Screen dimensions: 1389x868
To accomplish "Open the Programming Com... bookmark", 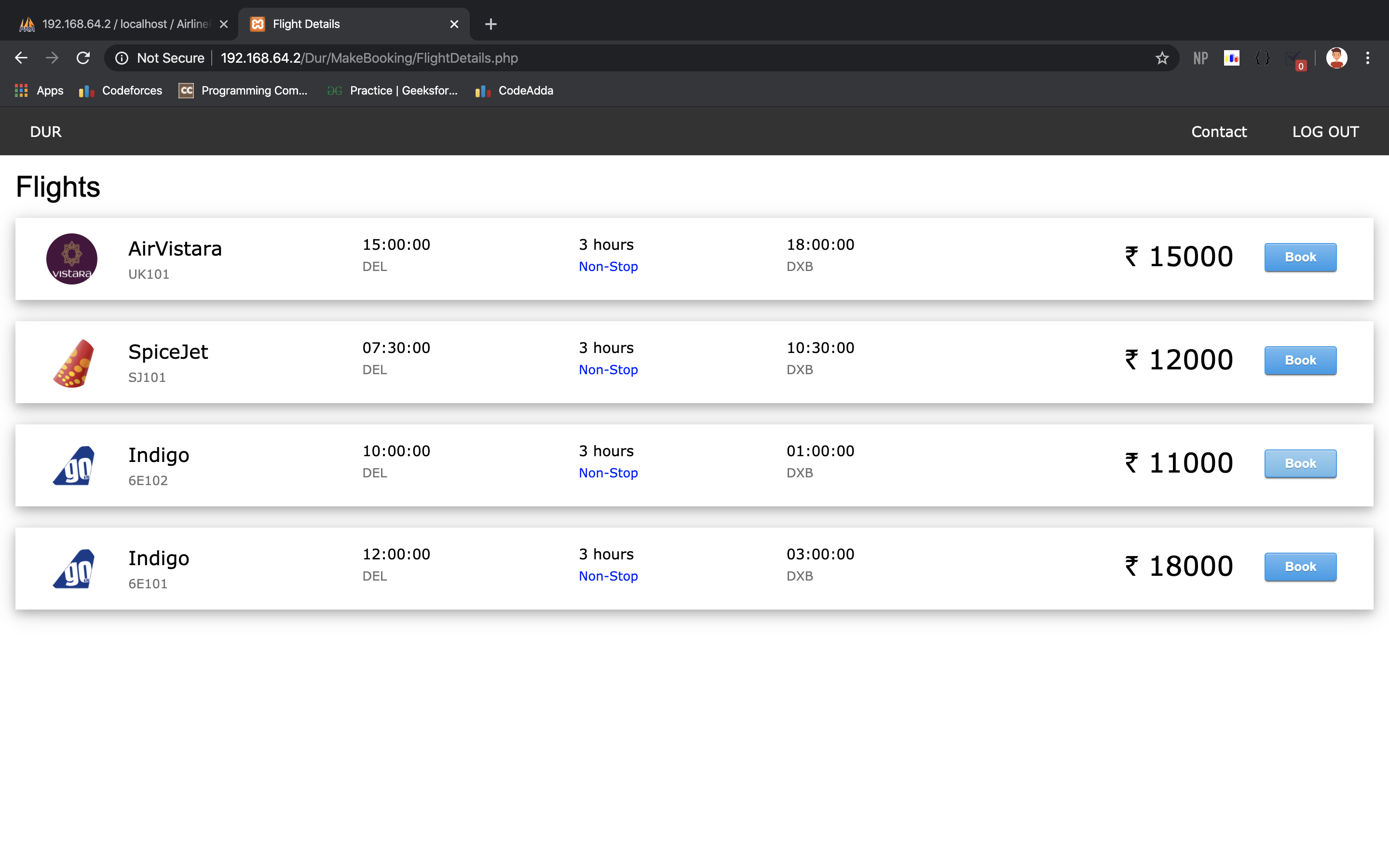I will tap(244, 91).
